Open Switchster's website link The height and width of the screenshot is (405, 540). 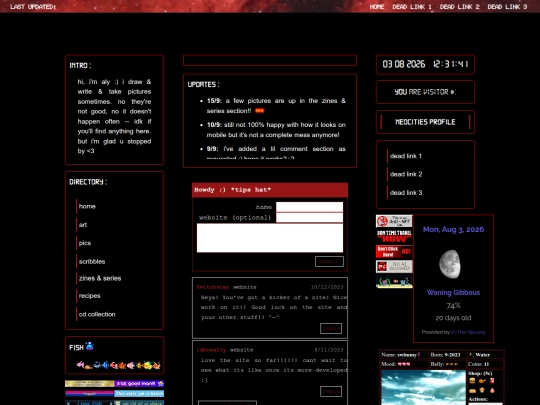tap(245, 287)
